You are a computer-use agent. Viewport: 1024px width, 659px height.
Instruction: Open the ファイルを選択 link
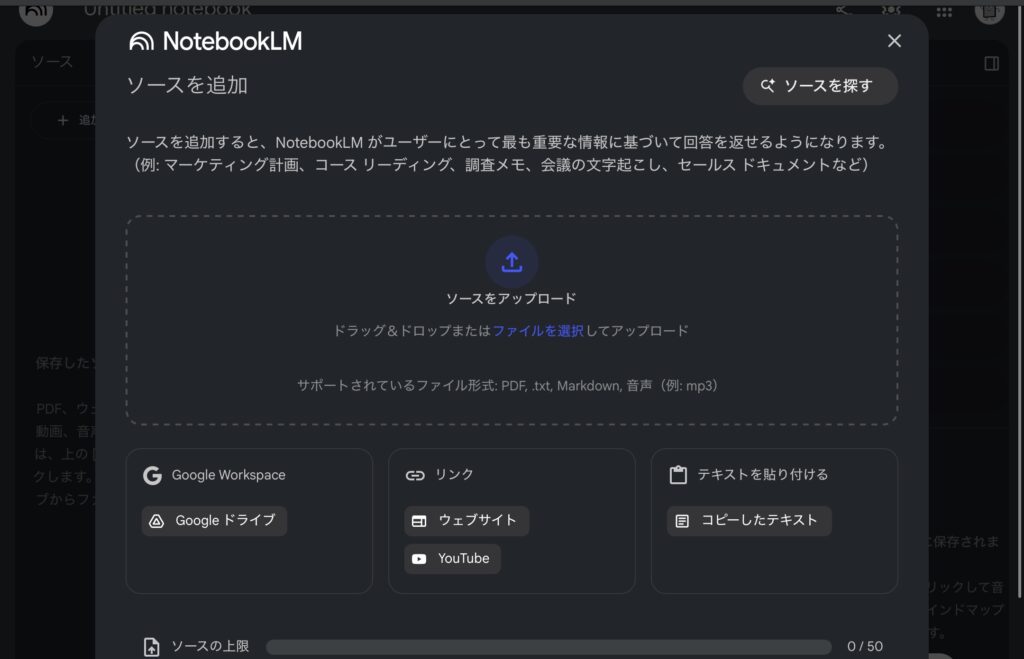coord(538,331)
